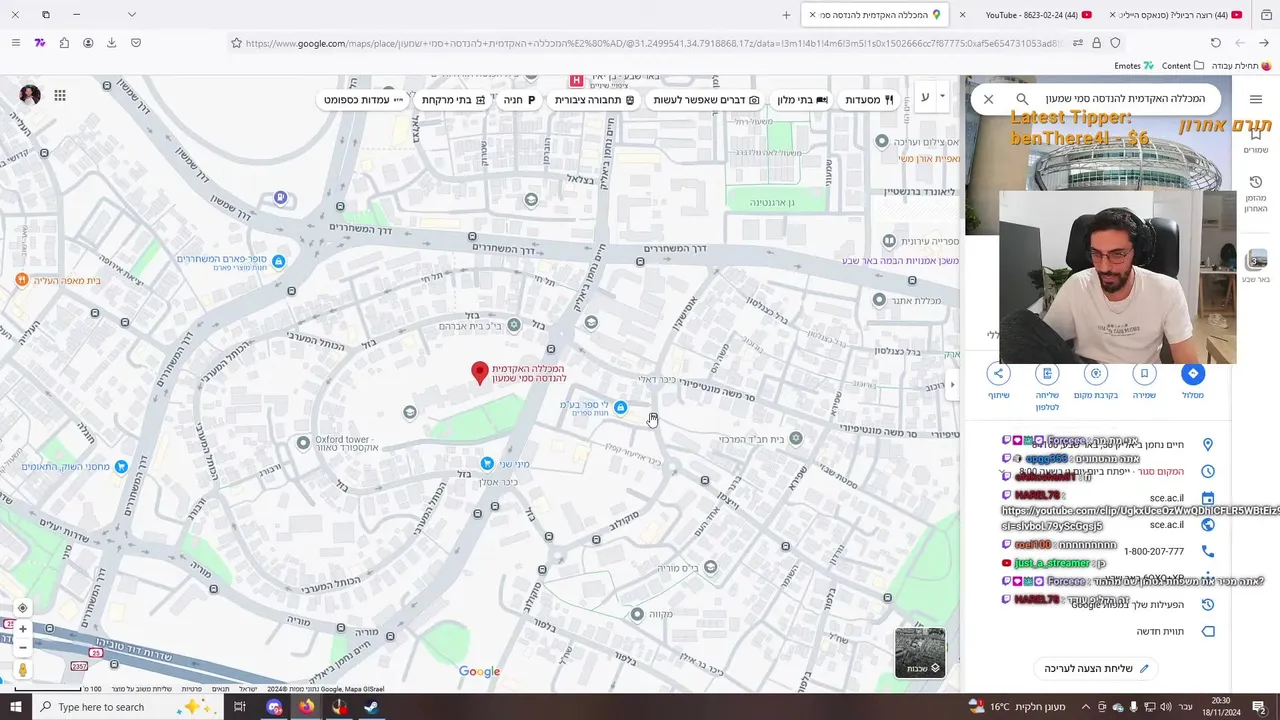Open the Google Maps hamburger menu
Image resolution: width=1280 pixels, height=720 pixels.
[1256, 99]
